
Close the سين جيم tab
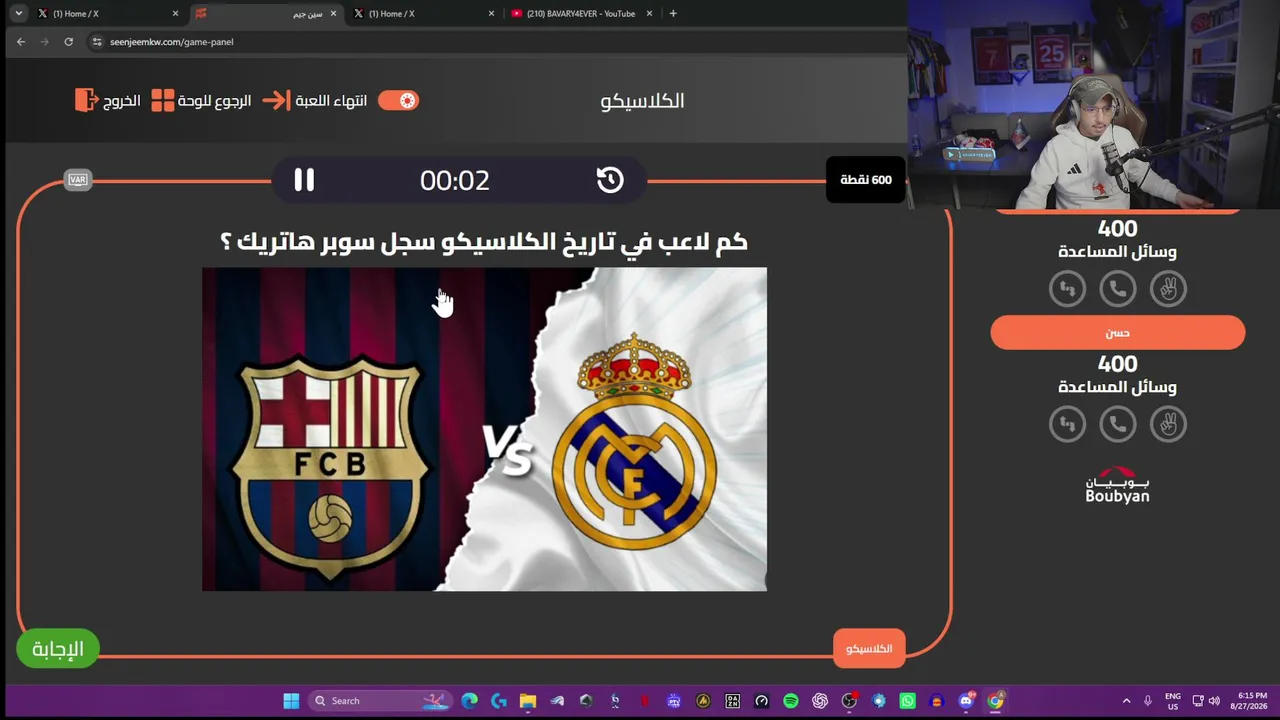333,13
